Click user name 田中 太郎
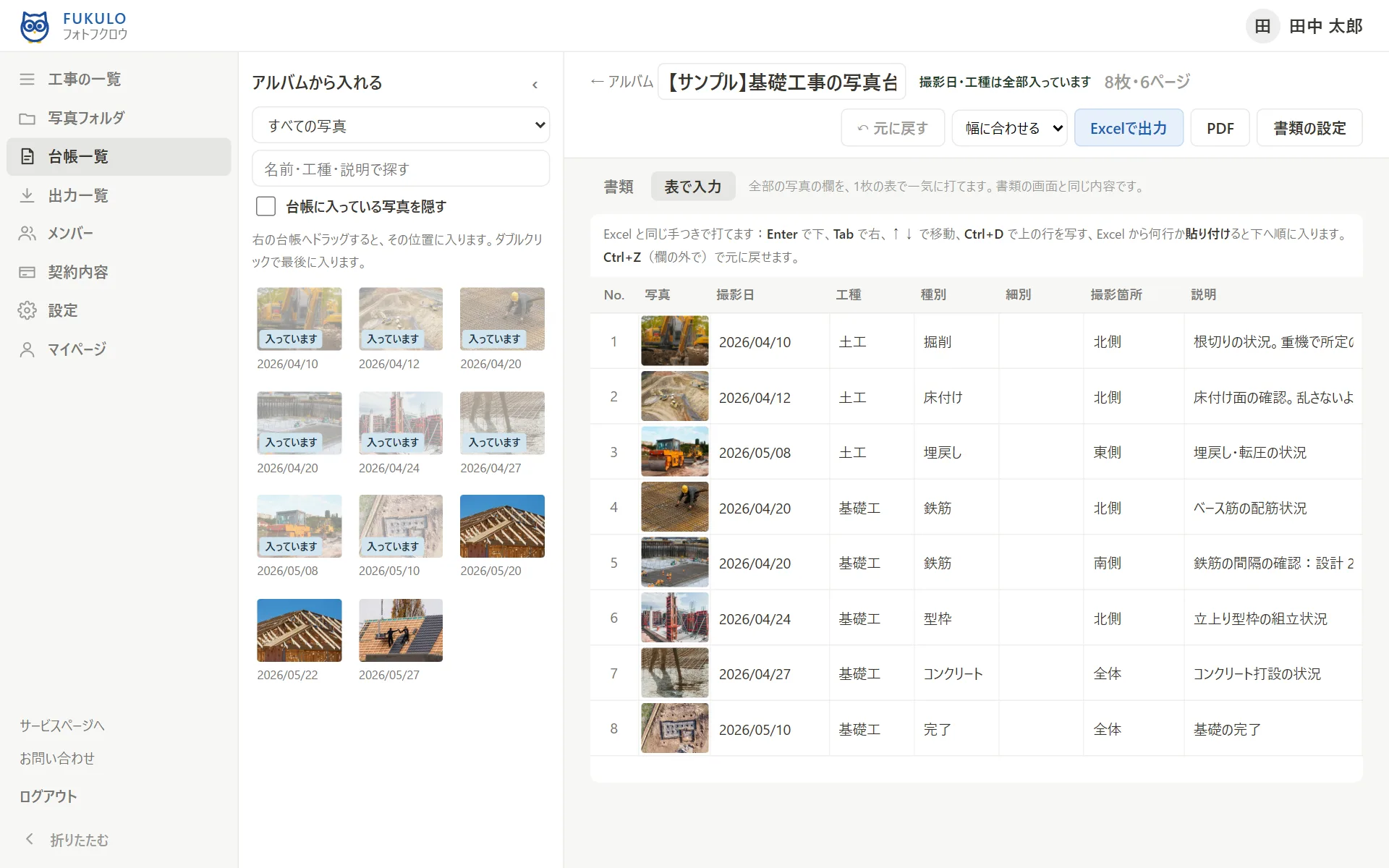Viewport: 1389px width, 868px height. [1325, 27]
